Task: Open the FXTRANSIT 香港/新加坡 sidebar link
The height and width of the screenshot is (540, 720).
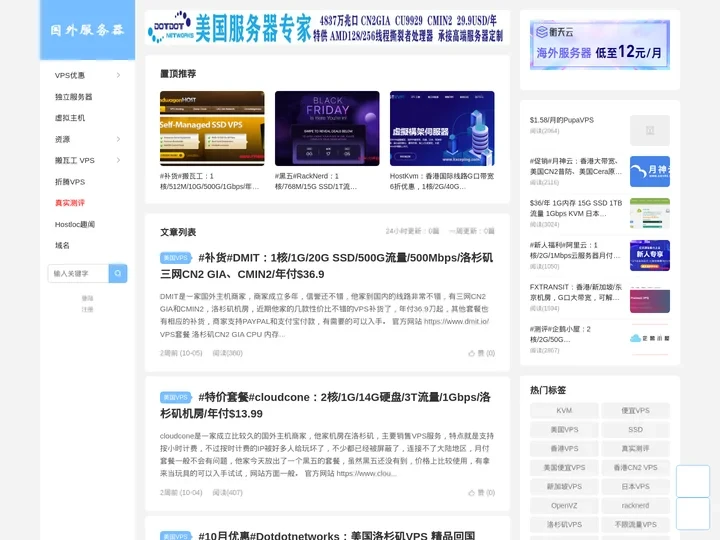Action: (x=576, y=292)
